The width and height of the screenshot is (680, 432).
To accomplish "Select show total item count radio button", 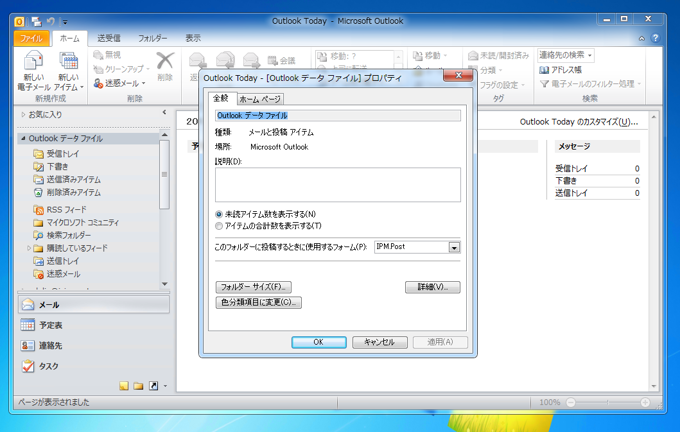I will click(x=219, y=226).
